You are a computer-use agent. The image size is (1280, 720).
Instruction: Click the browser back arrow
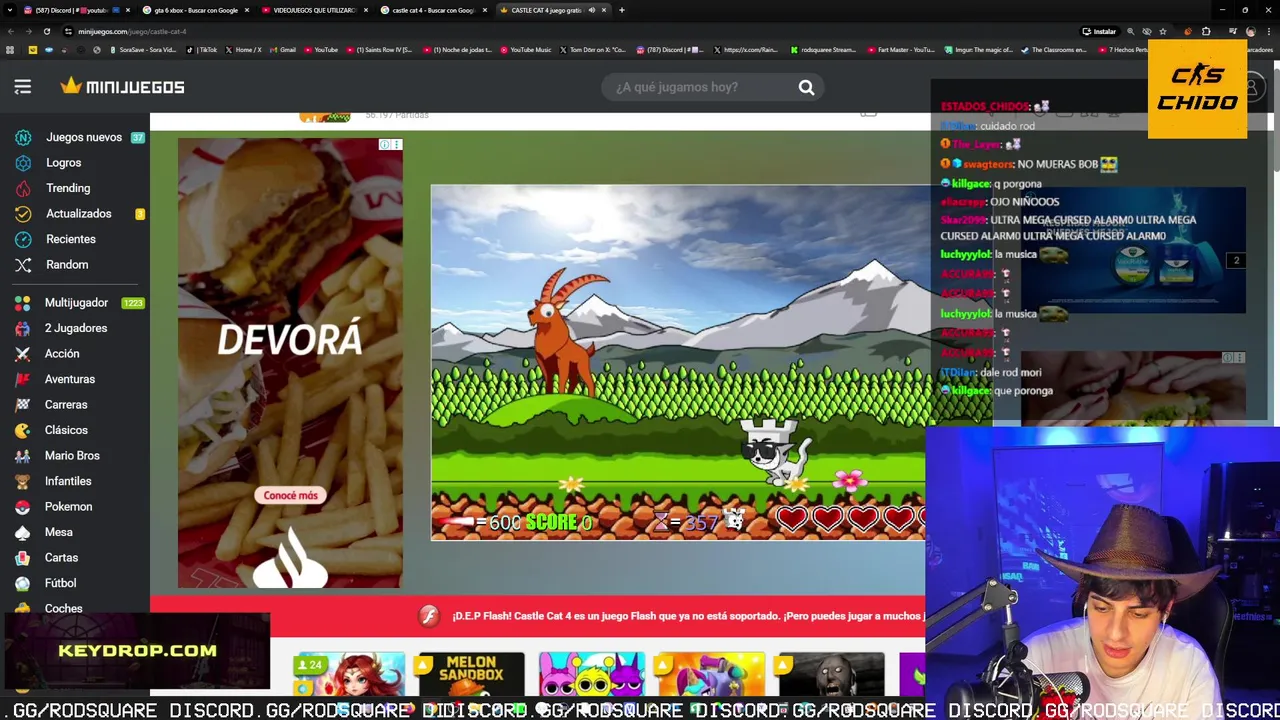pos(12,31)
